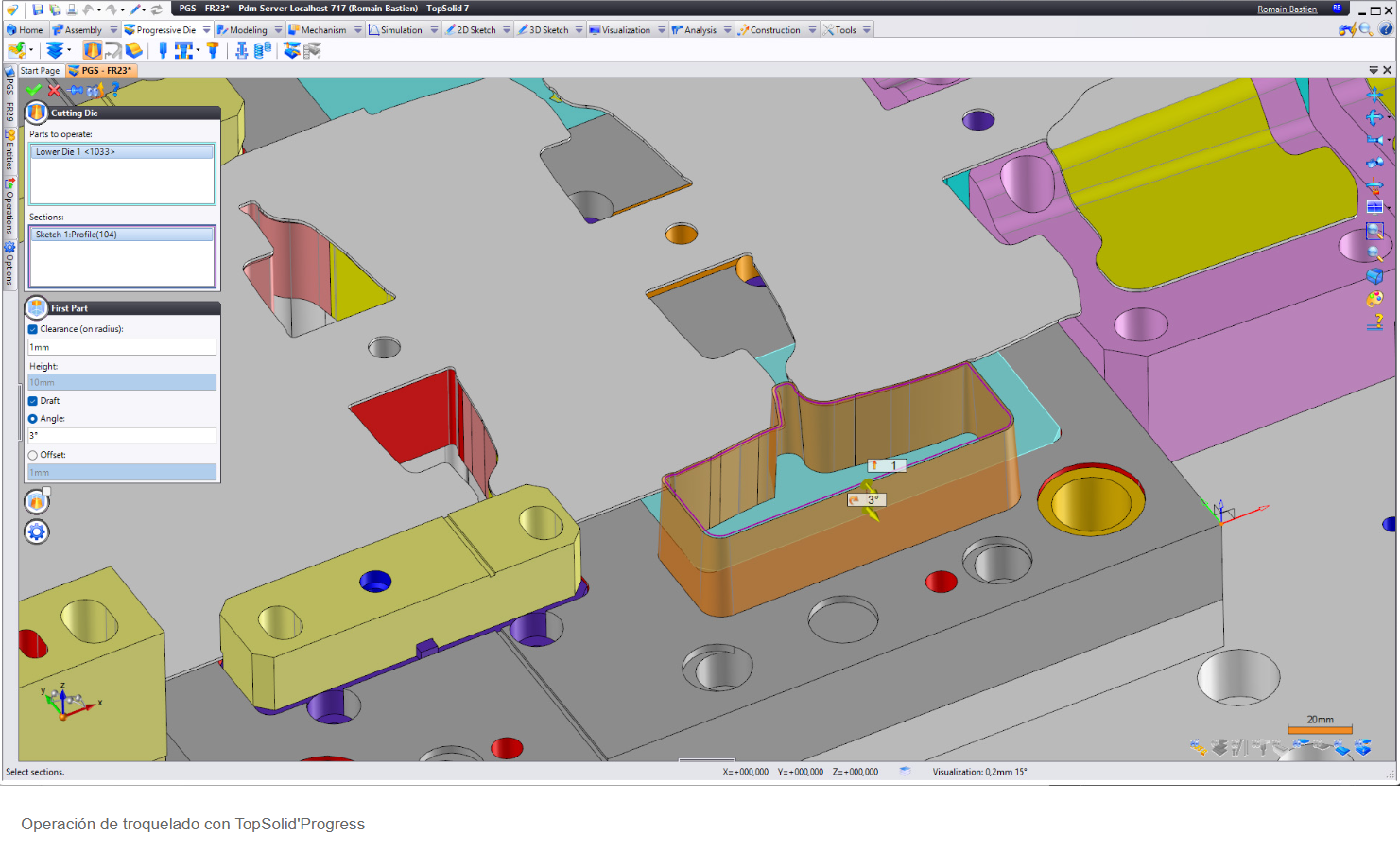
Task: Switch to the Start Page tab
Action: [40, 71]
